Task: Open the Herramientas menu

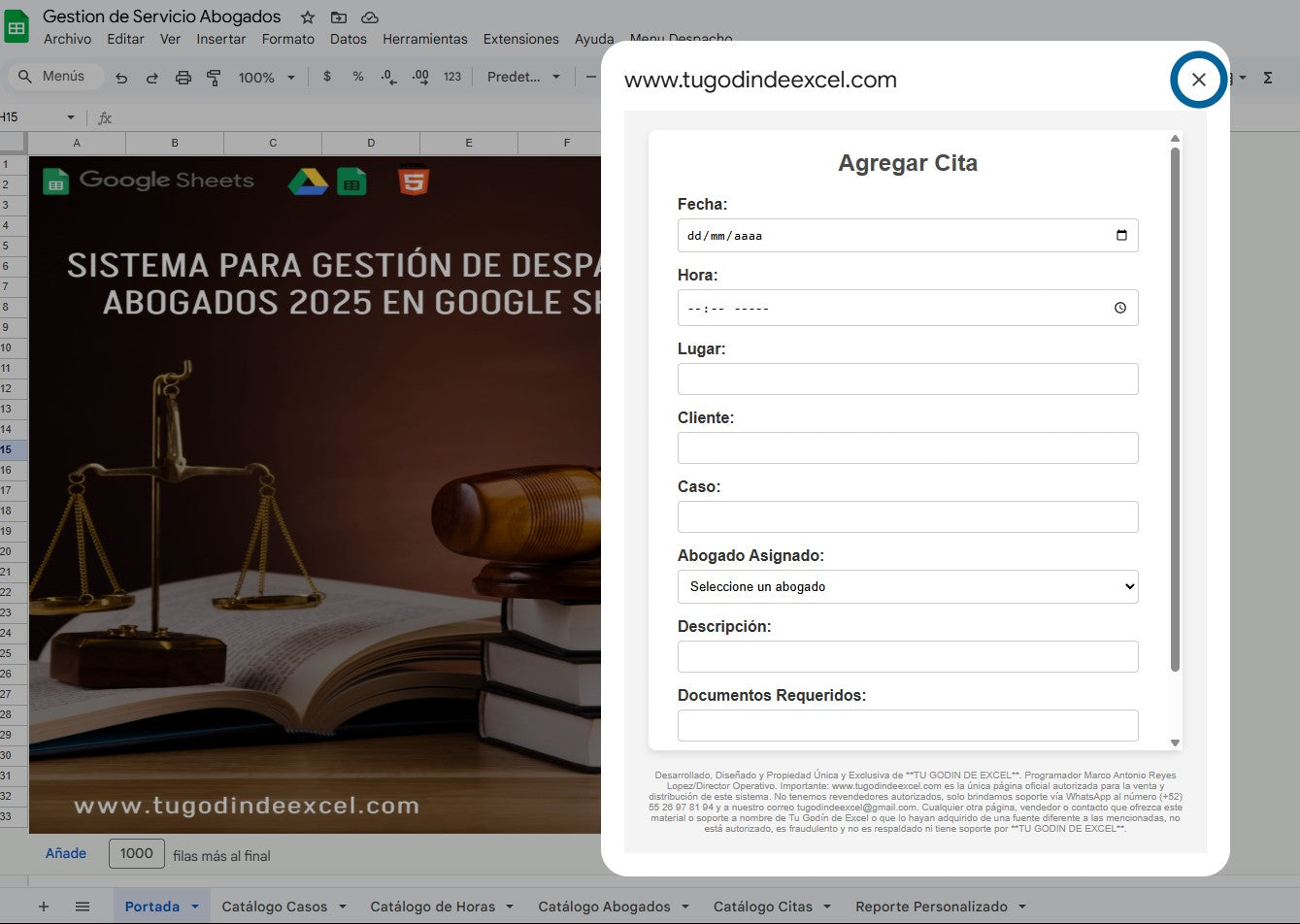Action: [x=425, y=39]
